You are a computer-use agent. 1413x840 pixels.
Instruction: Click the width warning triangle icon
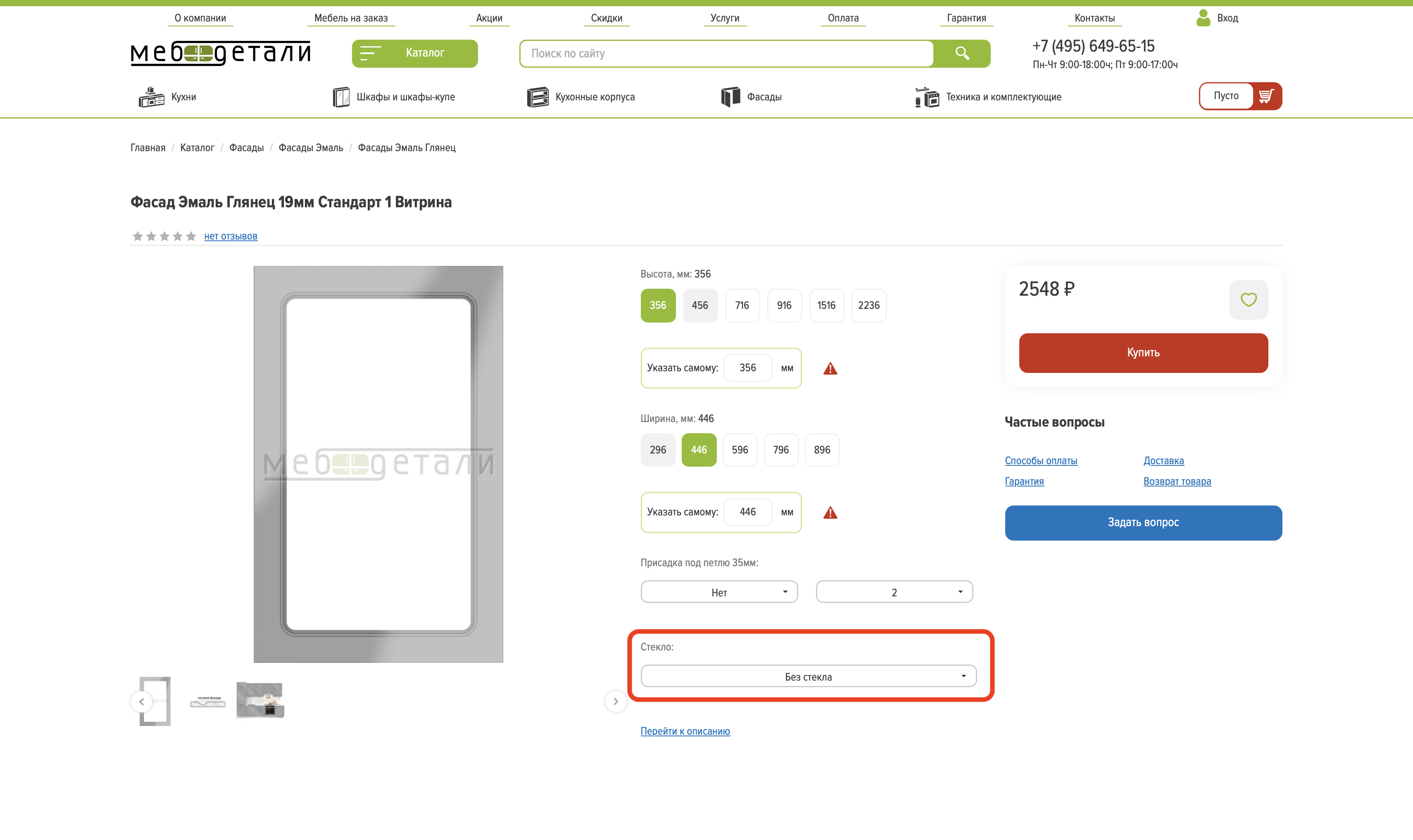pyautogui.click(x=830, y=513)
